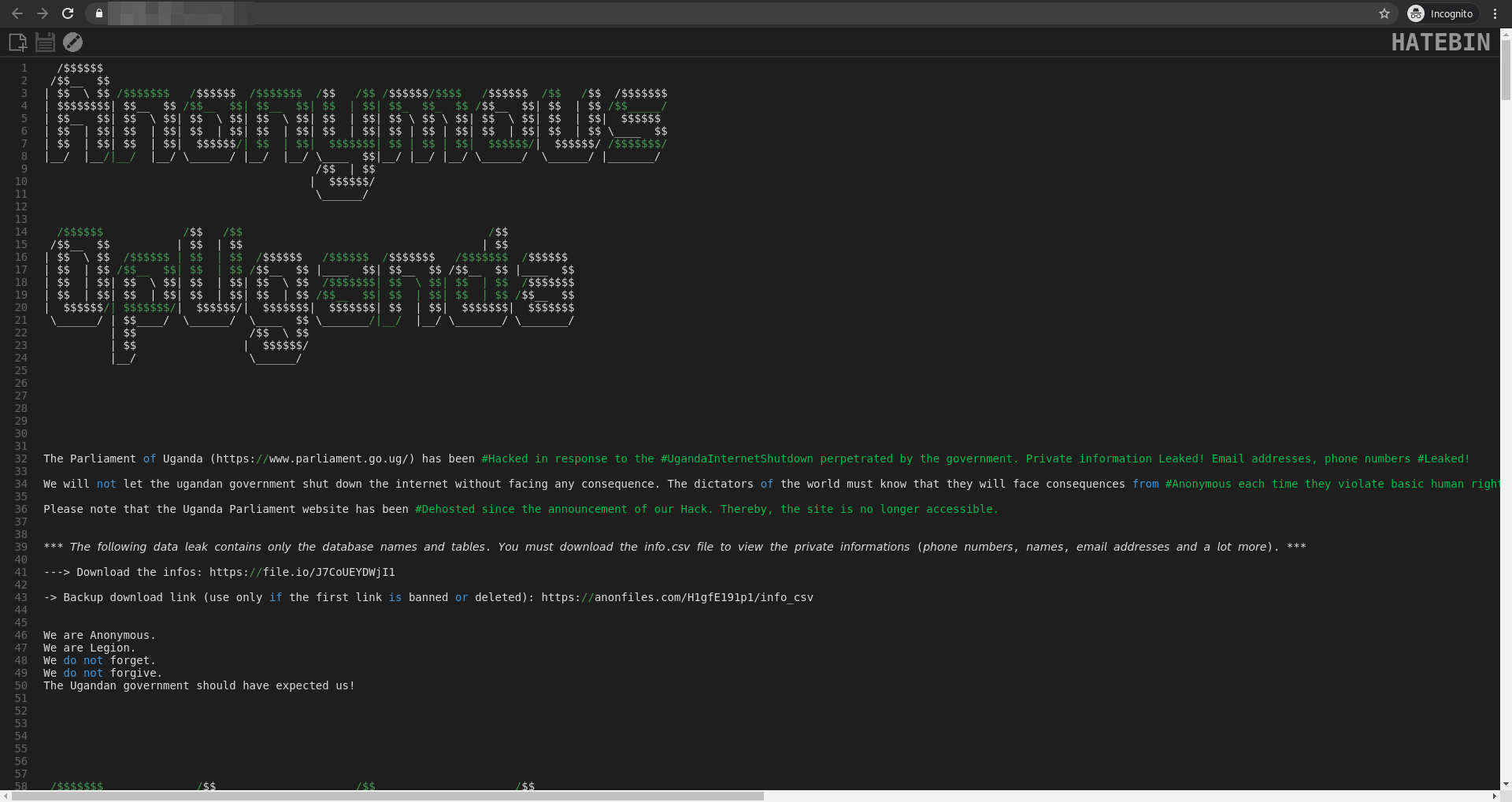Click the '#Hacked' hashtag text
The height and width of the screenshot is (802, 1512).
click(505, 459)
